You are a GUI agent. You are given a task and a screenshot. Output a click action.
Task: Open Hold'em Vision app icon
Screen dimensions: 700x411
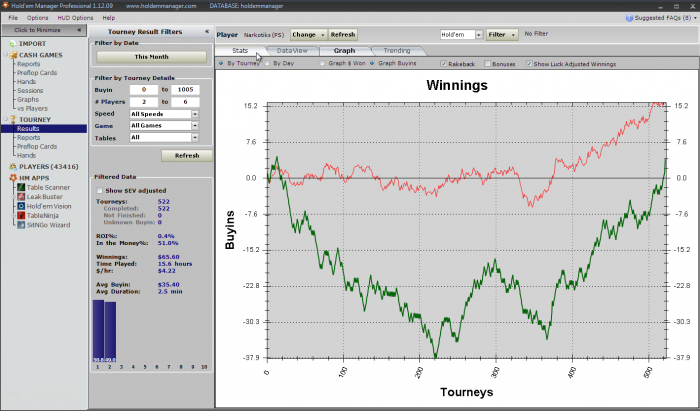(21, 206)
